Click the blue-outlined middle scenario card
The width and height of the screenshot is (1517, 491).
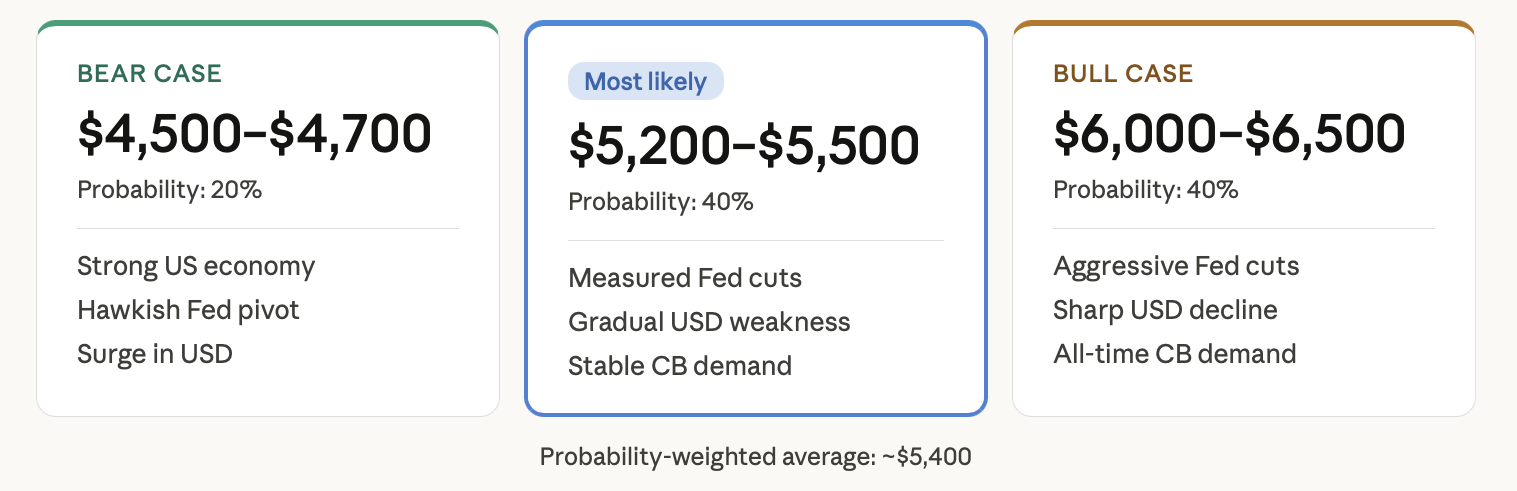[756, 218]
